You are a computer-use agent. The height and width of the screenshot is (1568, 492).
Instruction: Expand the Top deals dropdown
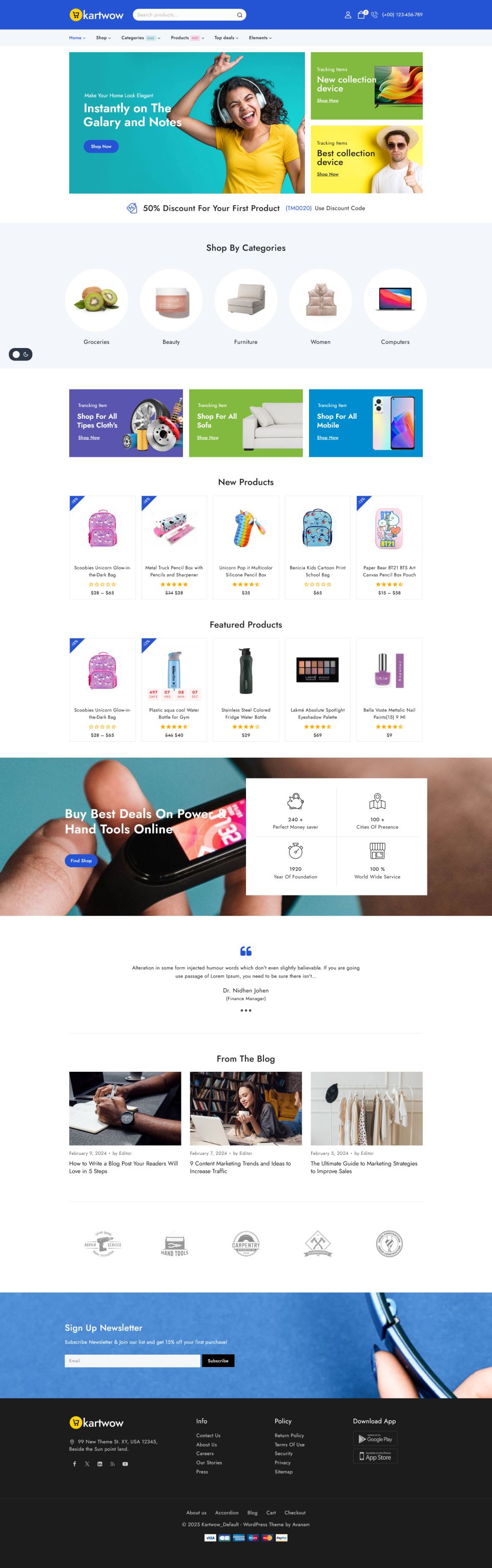[x=227, y=38]
